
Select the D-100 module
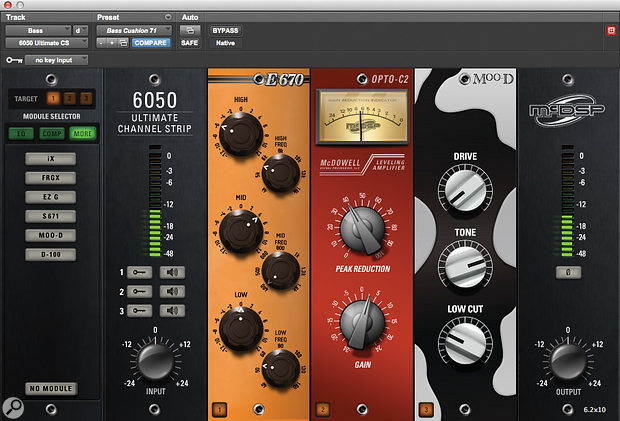pyautogui.click(x=51, y=255)
